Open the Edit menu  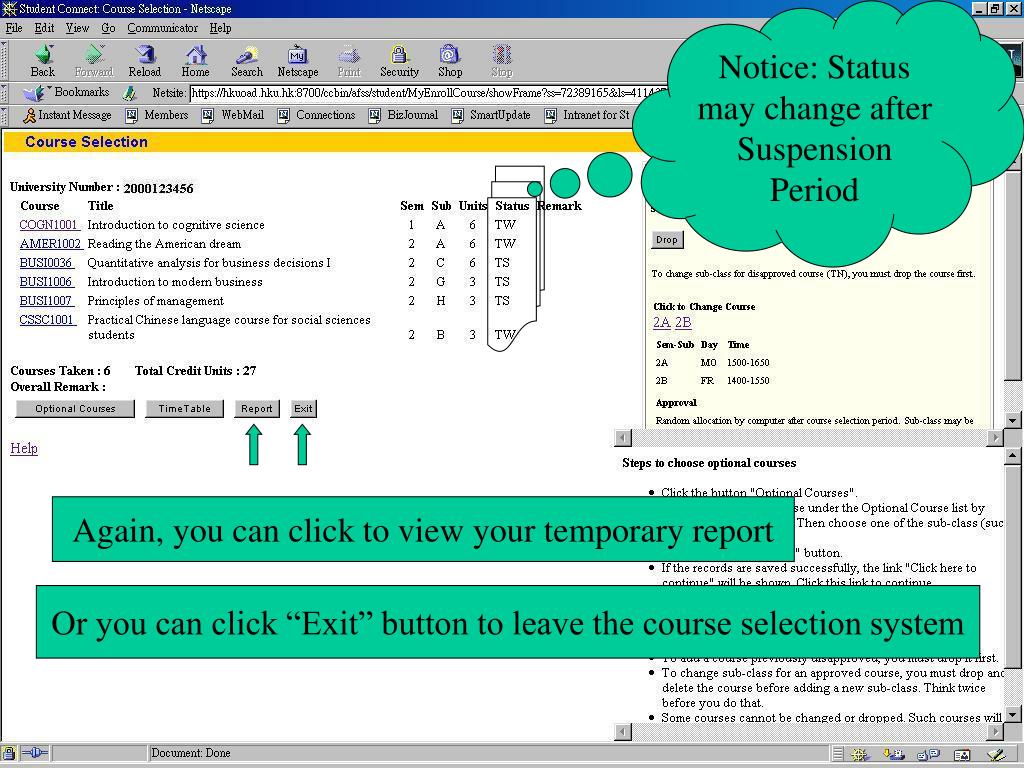coord(44,28)
